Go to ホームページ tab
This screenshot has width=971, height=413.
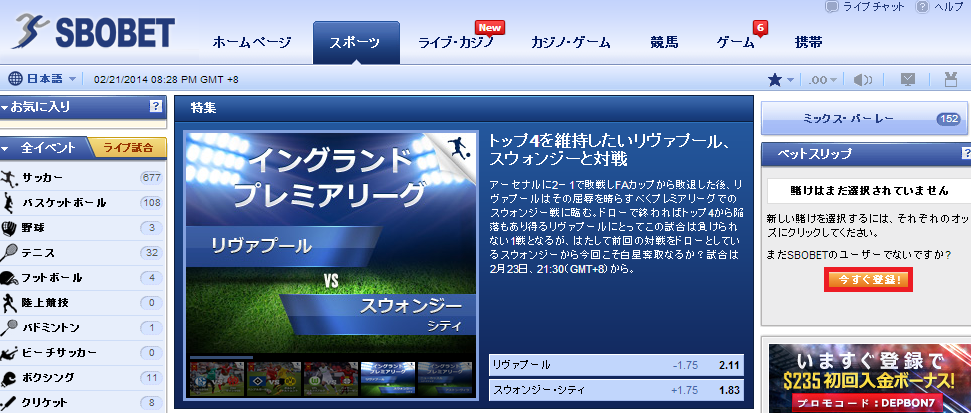[x=251, y=43]
